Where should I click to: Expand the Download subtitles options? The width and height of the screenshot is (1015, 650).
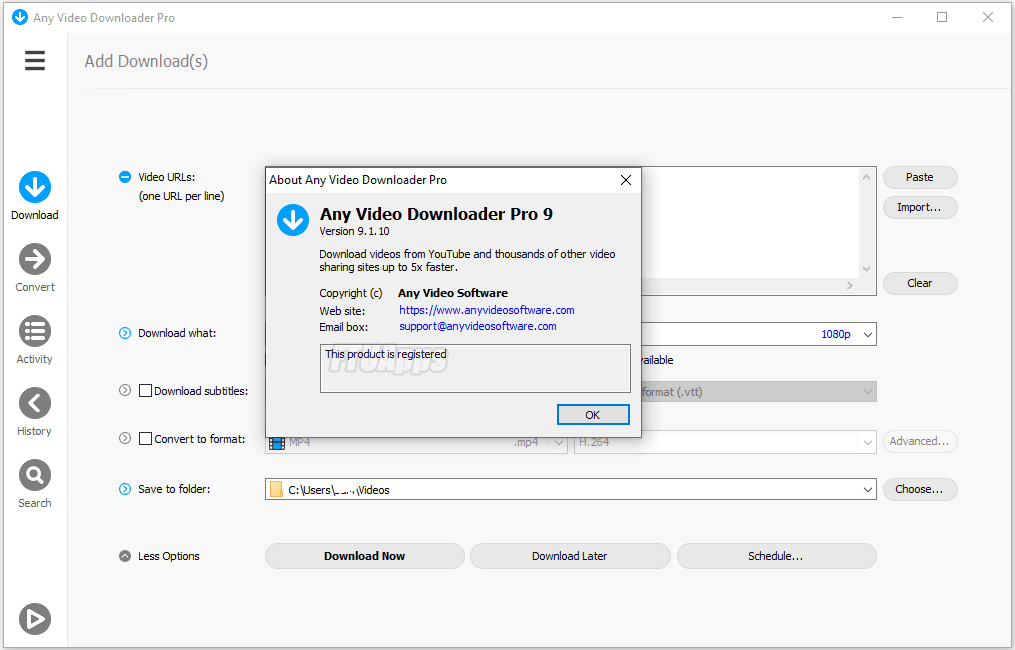[x=125, y=390]
